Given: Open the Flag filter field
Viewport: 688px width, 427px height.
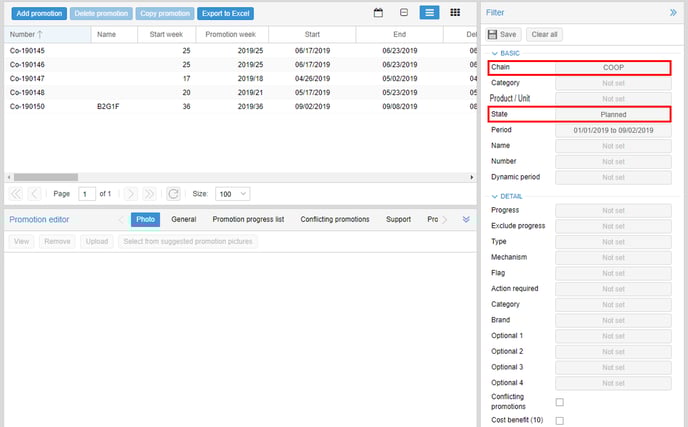Looking at the screenshot, I should click(x=613, y=273).
